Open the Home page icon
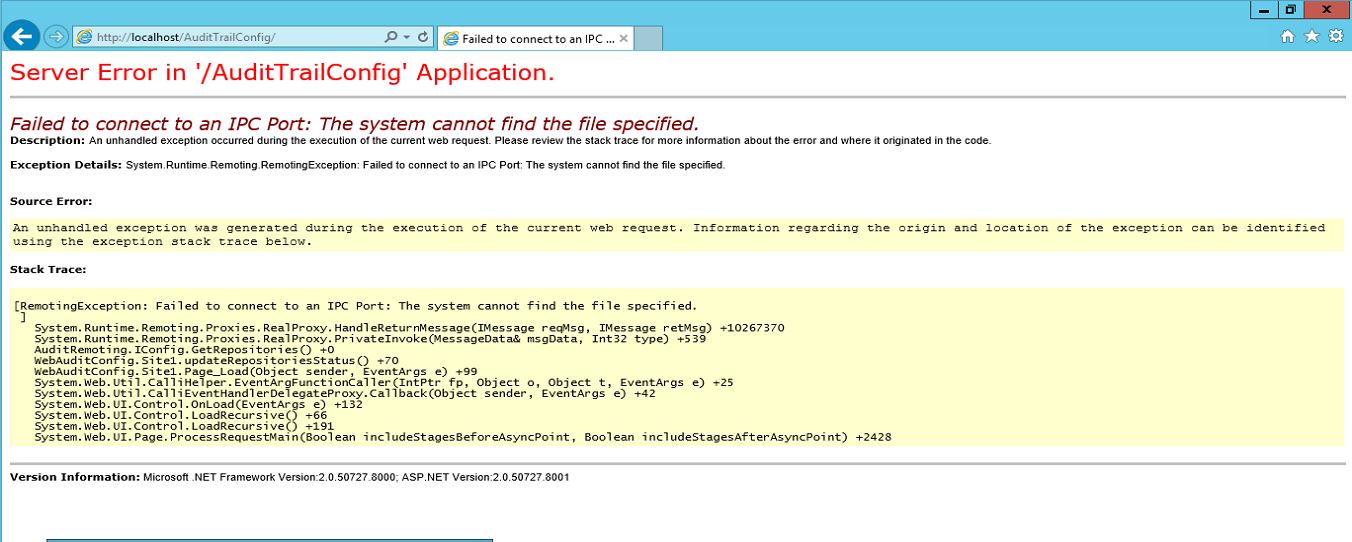Screen dimensions: 1352x542 [x=1288, y=37]
